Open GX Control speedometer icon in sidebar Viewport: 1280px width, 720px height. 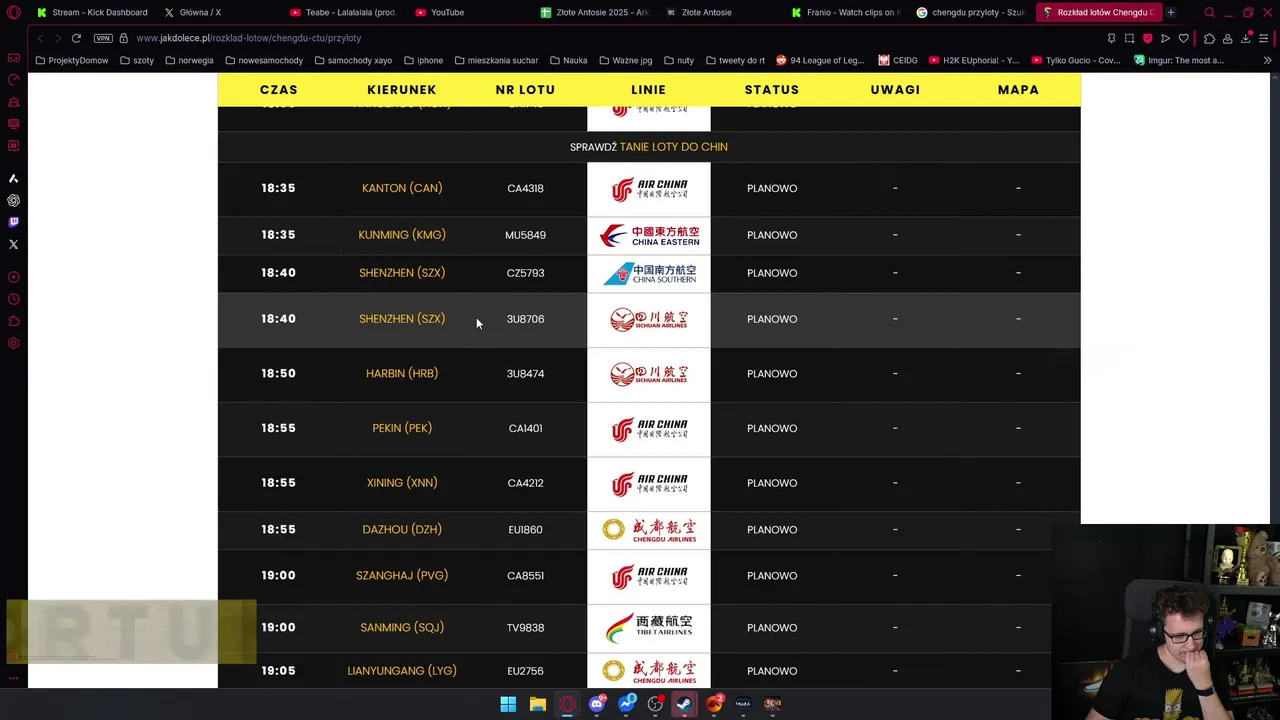(14, 80)
